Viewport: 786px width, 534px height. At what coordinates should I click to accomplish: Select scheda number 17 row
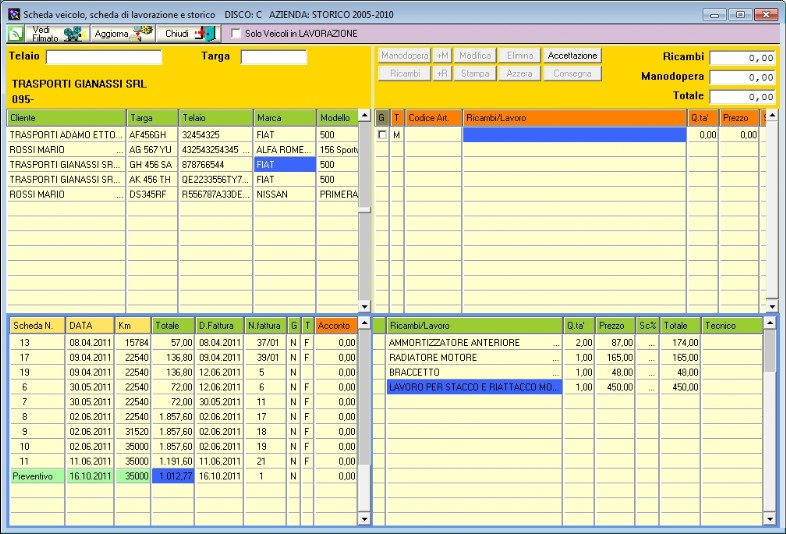point(183,358)
